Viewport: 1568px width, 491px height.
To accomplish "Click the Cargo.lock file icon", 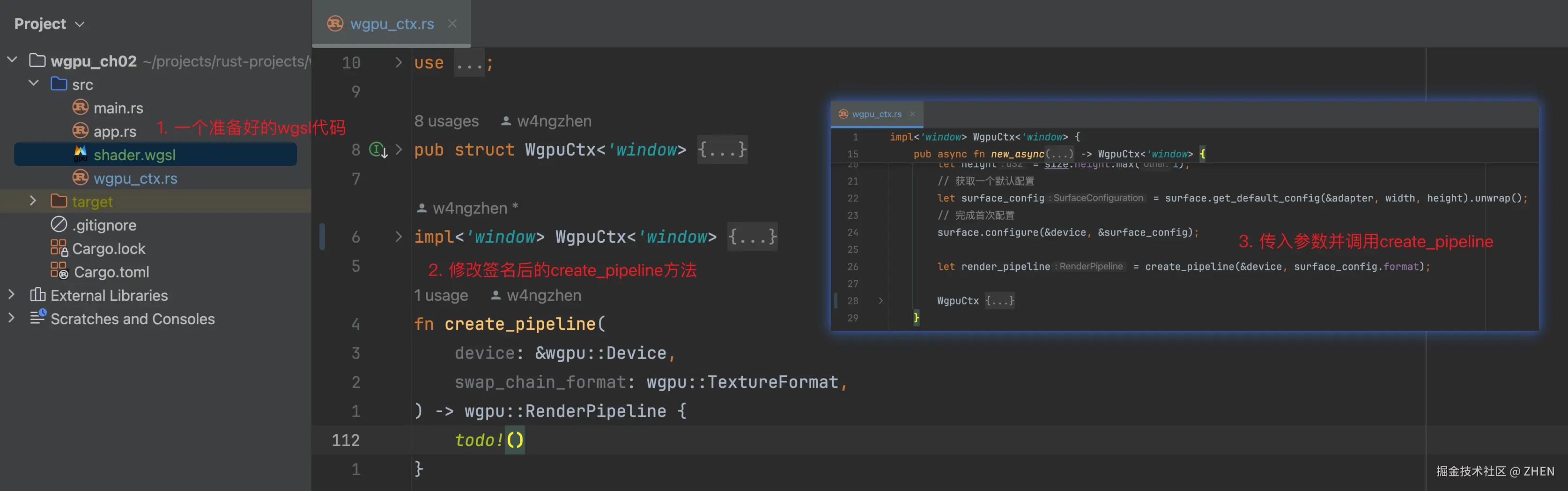I will 59,248.
